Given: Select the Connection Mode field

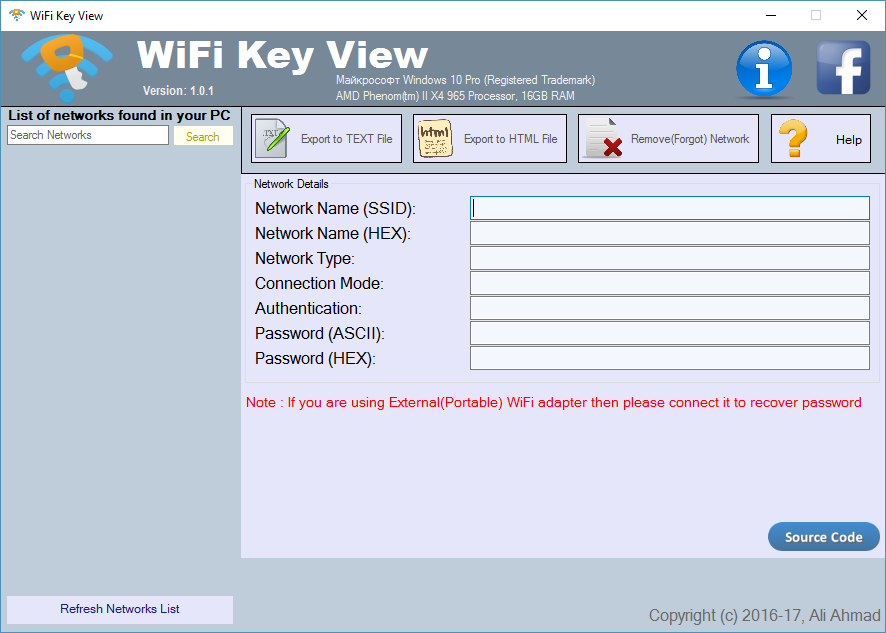Looking at the screenshot, I should pos(670,283).
